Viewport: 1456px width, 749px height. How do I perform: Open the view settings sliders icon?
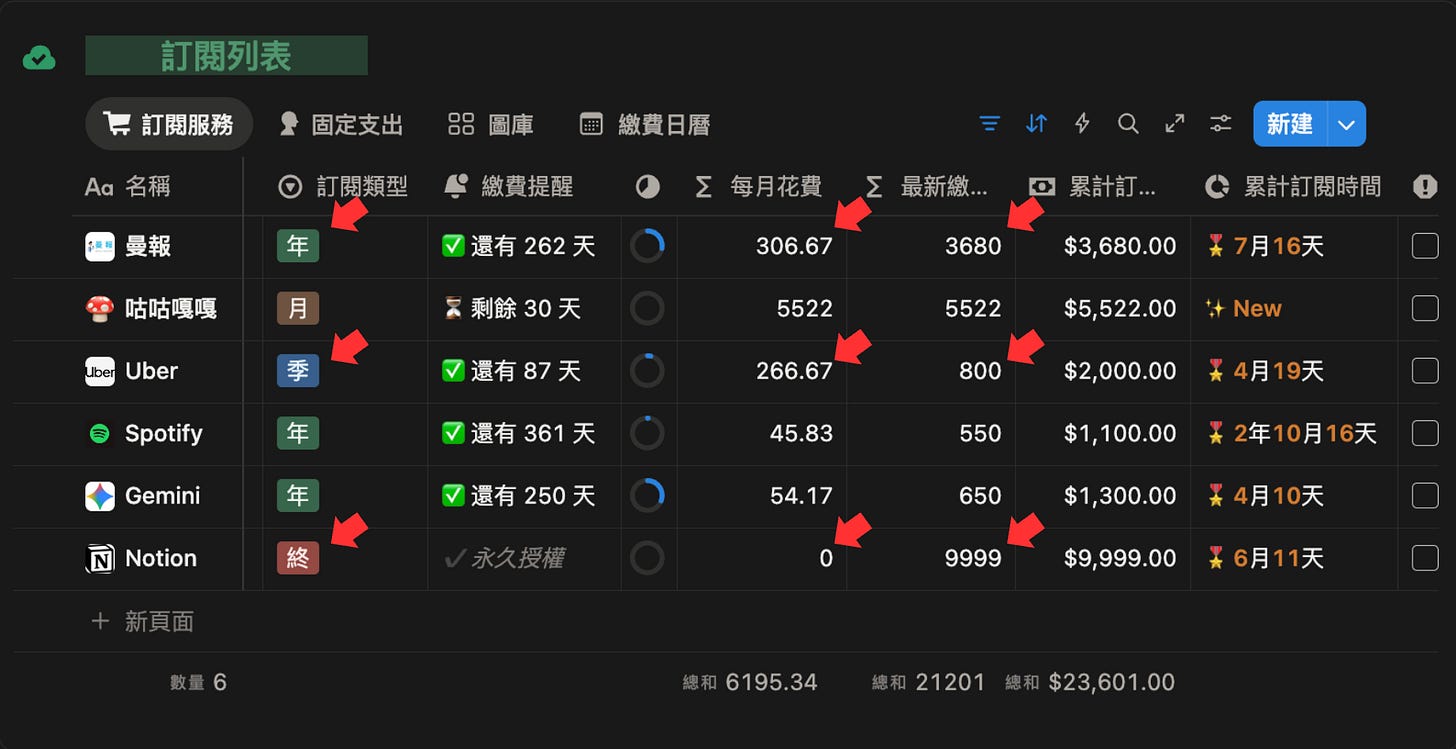(1221, 124)
